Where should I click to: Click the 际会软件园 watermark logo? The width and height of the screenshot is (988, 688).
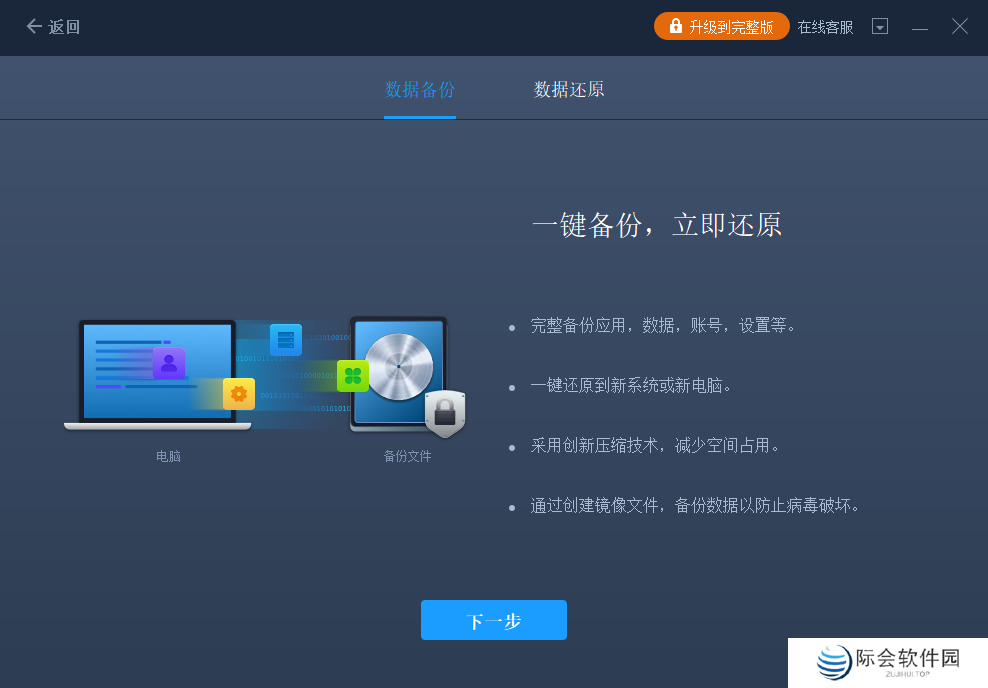(885, 662)
